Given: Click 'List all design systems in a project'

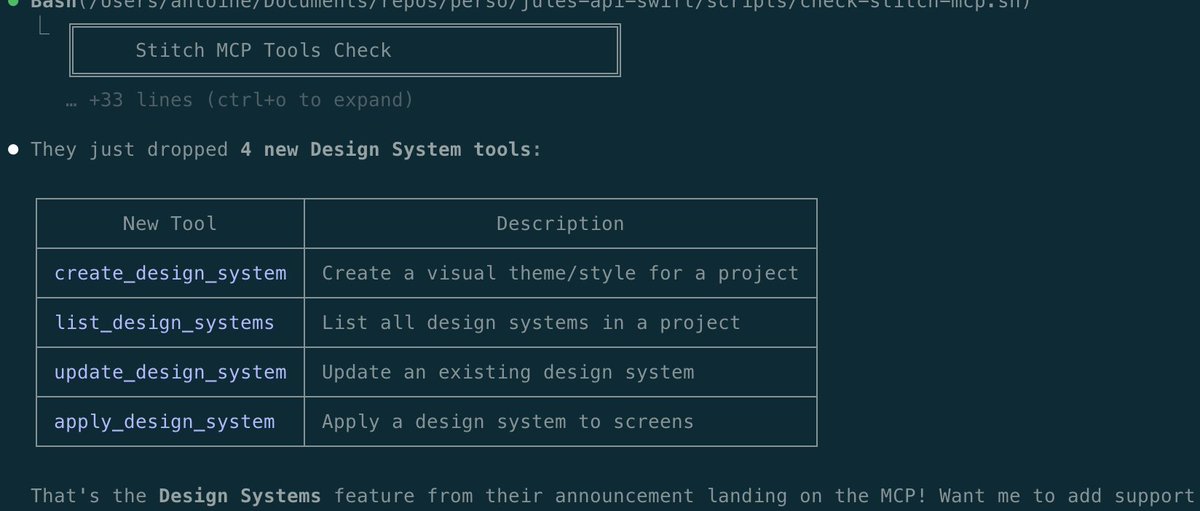Looking at the screenshot, I should [531, 323].
